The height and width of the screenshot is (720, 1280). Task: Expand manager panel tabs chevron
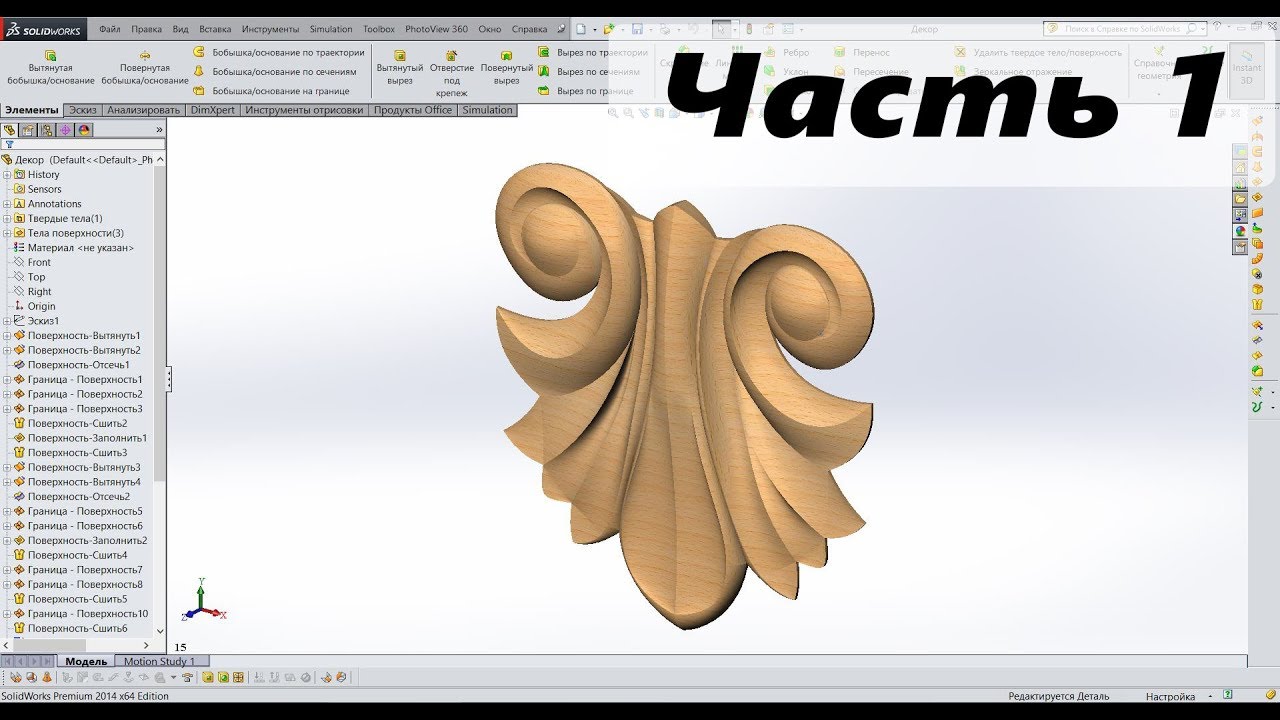[158, 130]
